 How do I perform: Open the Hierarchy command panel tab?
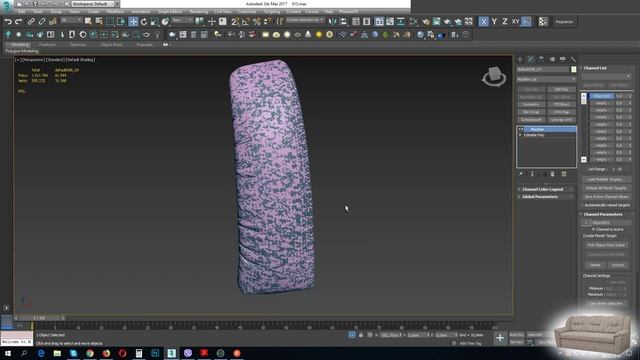tap(541, 60)
